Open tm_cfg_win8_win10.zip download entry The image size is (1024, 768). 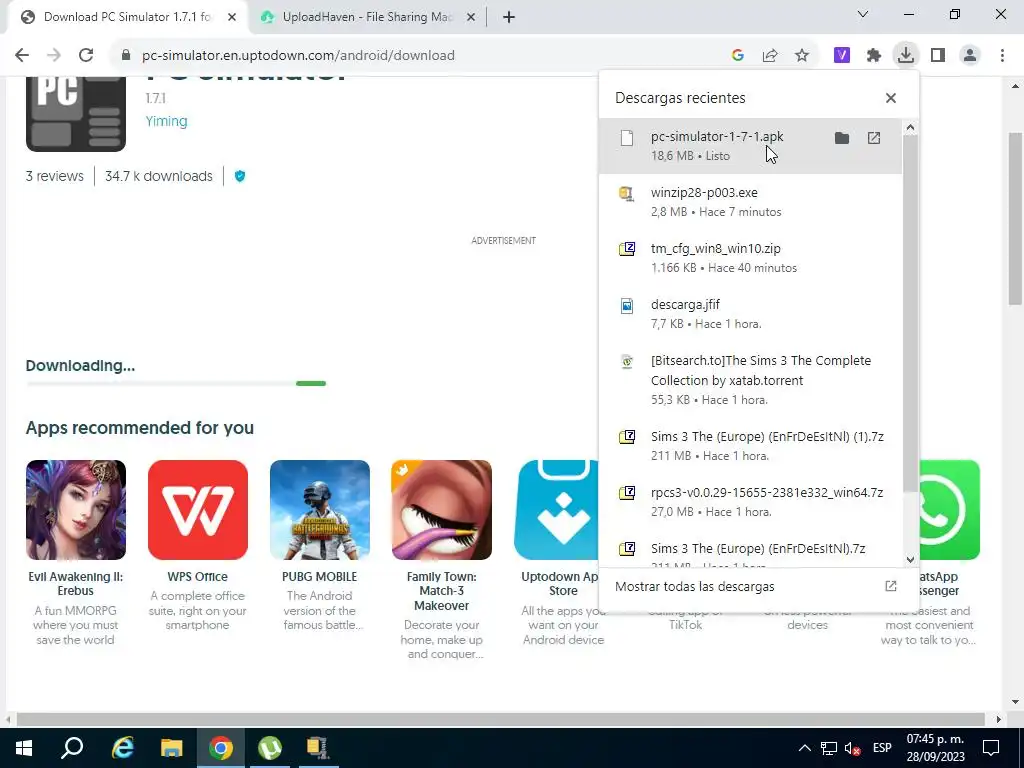[750, 258]
